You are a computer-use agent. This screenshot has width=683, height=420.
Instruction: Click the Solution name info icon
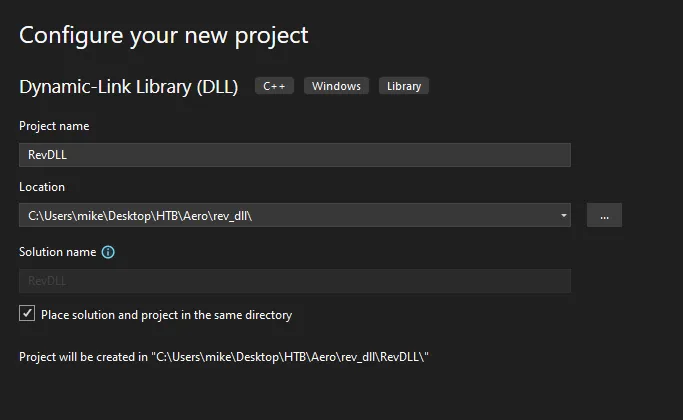click(x=108, y=252)
